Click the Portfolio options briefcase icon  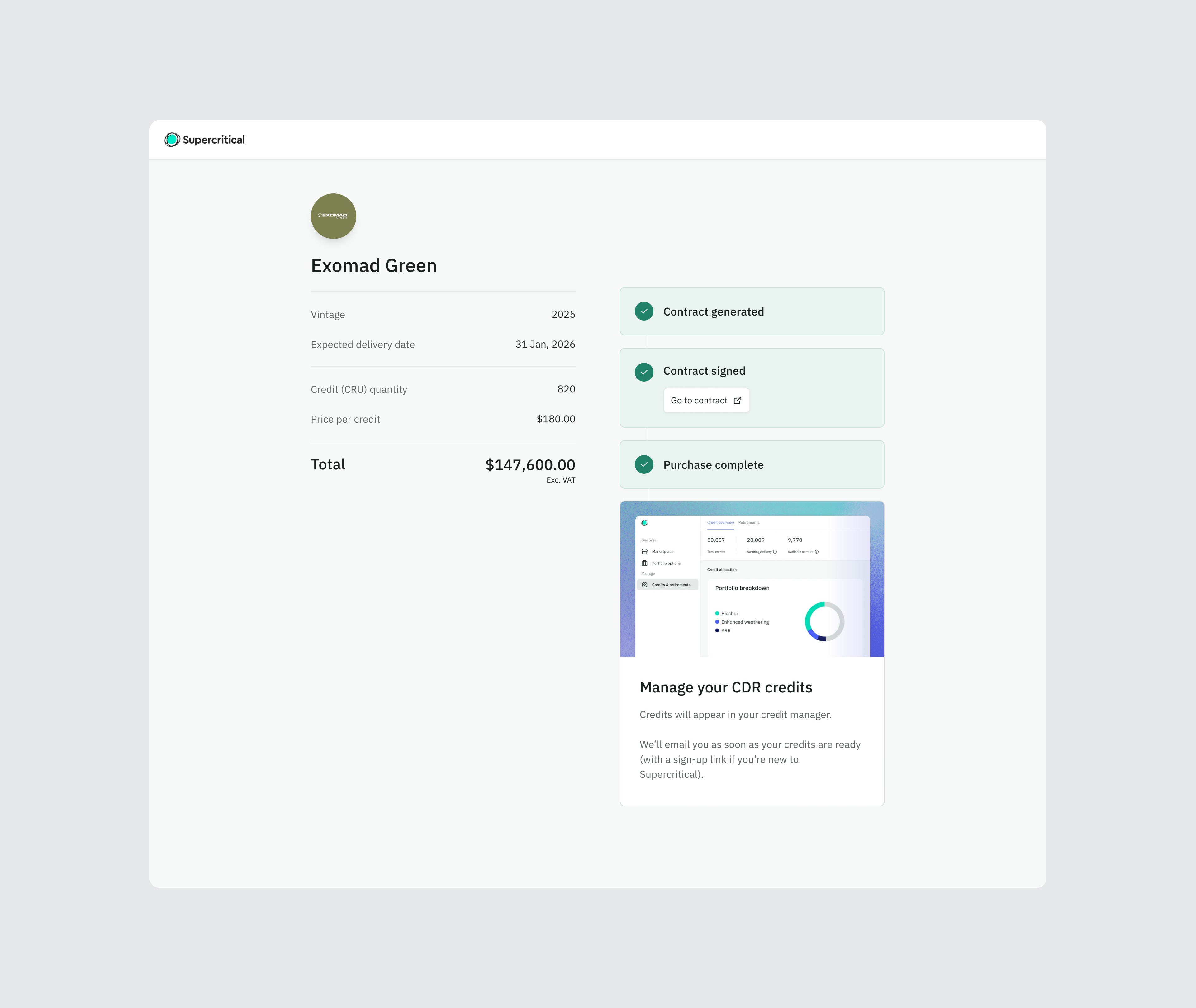645,563
